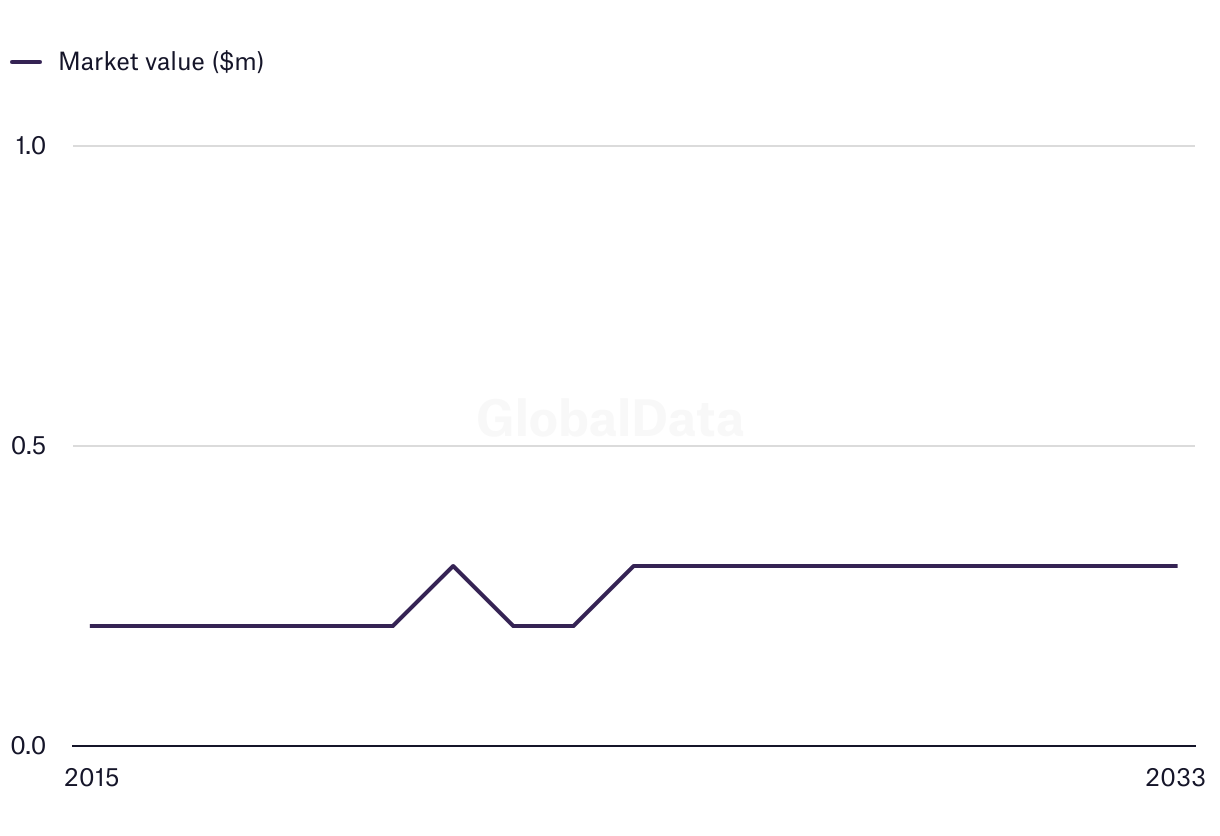
Task: Click the 1.0 y-axis label
Action: tap(31, 146)
